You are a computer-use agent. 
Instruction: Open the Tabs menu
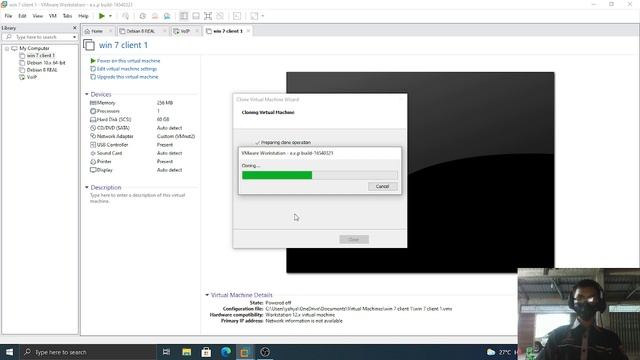point(67,16)
